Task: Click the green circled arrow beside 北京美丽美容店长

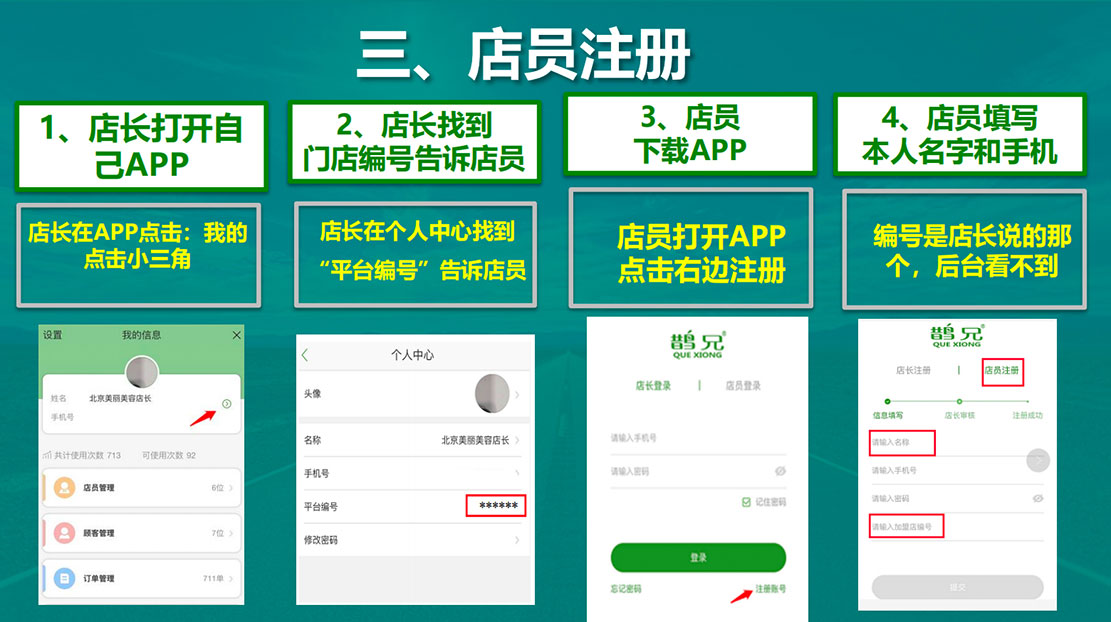Action: [x=227, y=404]
